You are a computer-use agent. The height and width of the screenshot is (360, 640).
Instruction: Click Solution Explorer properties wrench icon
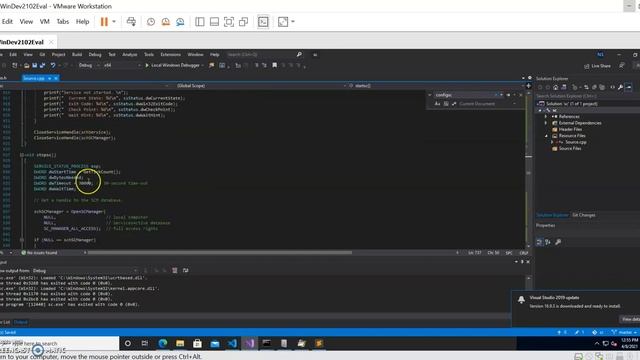pyautogui.click(x=620, y=87)
